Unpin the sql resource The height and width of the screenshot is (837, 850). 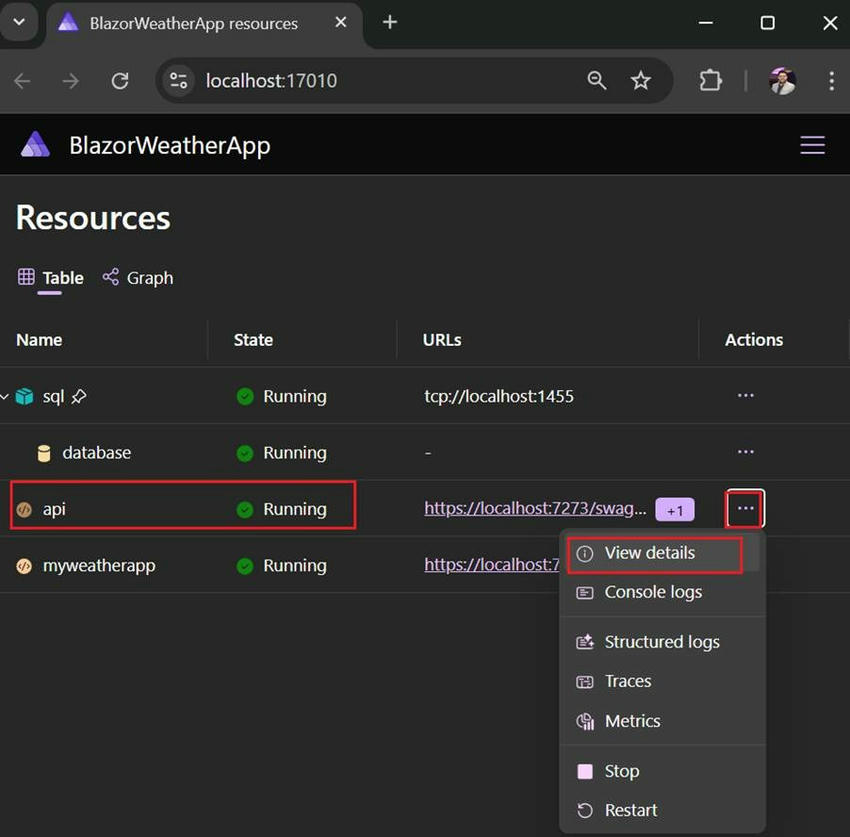point(79,395)
